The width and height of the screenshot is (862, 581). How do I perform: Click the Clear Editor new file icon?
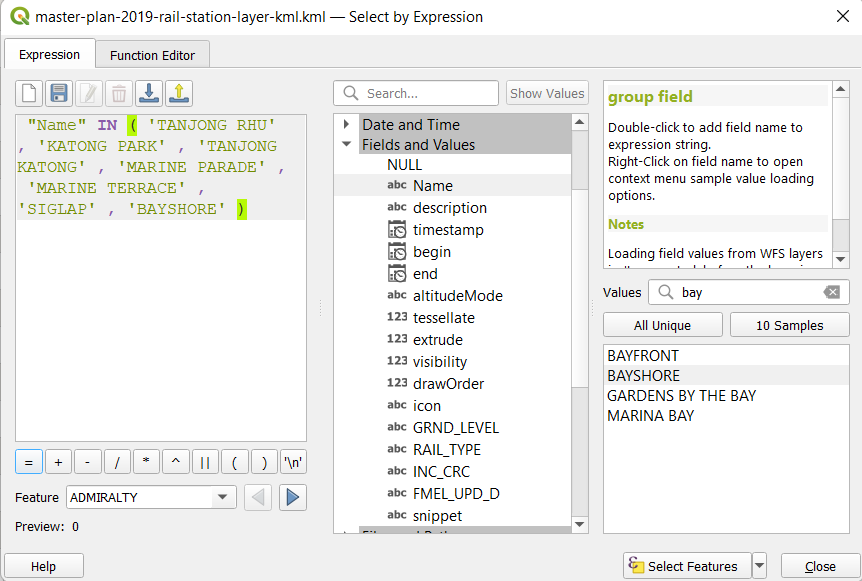(29, 94)
